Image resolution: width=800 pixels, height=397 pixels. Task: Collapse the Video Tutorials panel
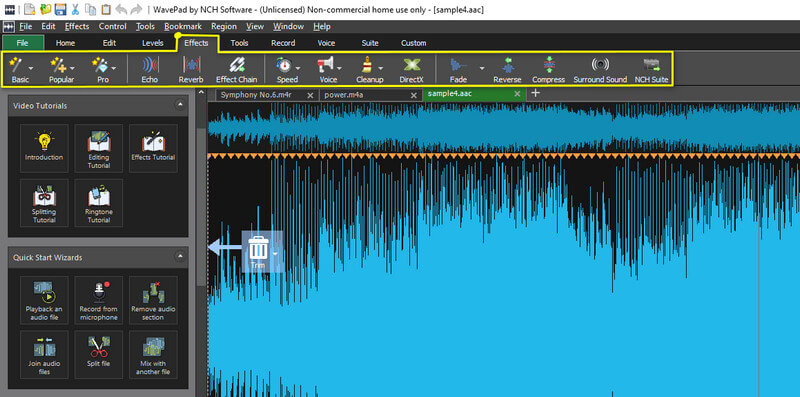click(180, 105)
